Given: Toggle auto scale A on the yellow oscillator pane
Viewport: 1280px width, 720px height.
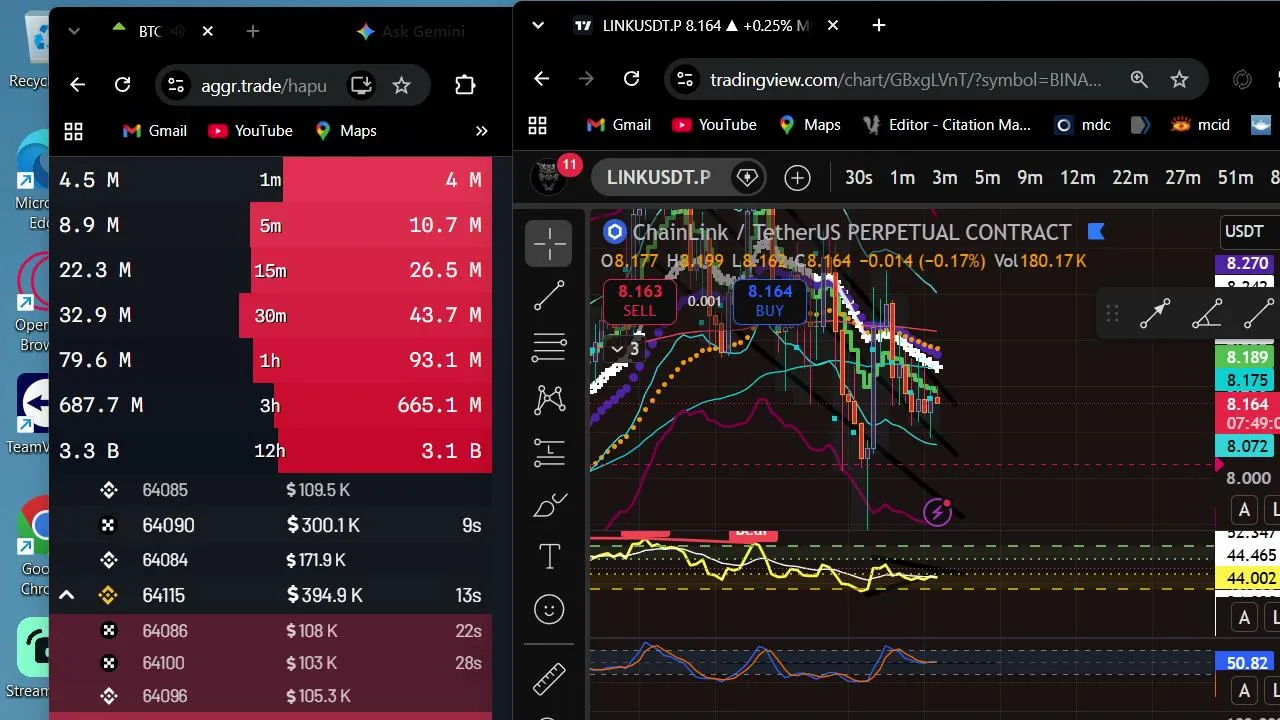Looking at the screenshot, I should tap(1244, 618).
